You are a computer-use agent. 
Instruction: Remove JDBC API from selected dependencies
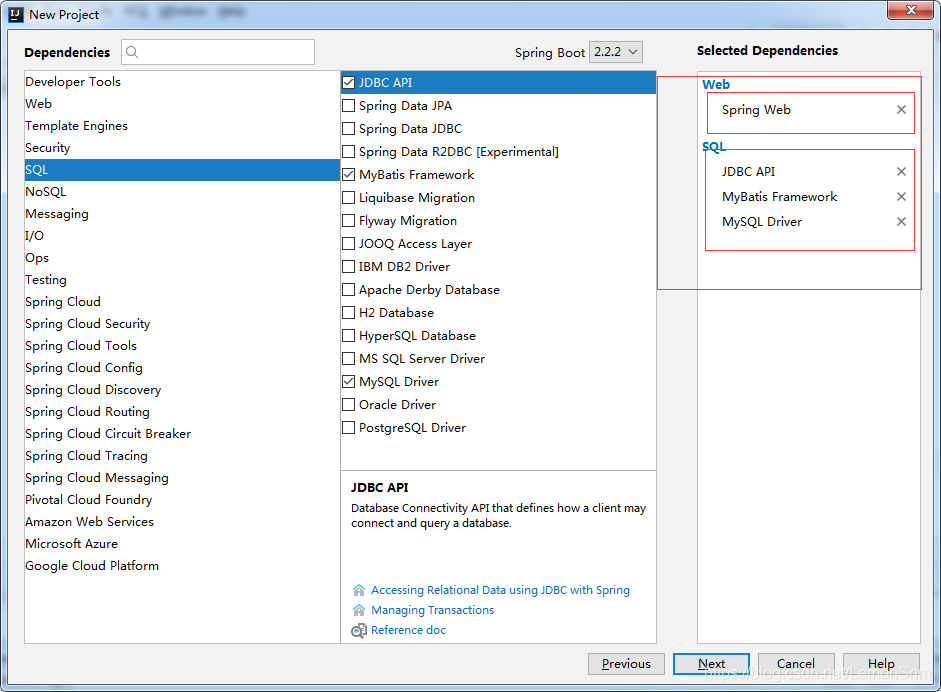[x=901, y=172]
